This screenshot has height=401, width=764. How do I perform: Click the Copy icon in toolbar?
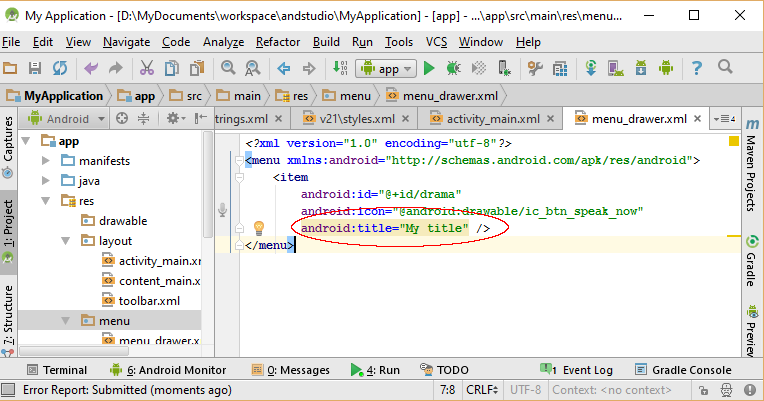point(172,68)
